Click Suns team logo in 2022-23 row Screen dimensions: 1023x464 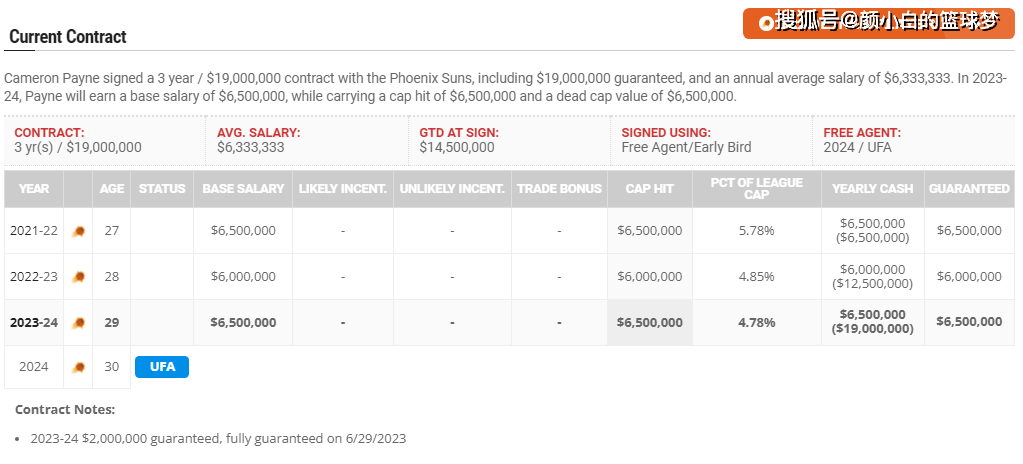click(x=78, y=277)
